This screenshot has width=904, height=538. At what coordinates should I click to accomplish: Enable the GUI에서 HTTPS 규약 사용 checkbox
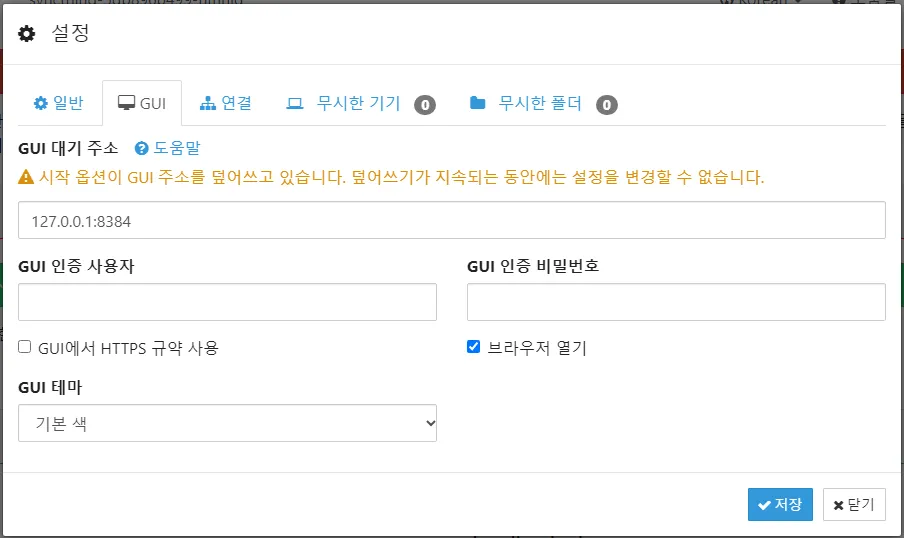(25, 347)
